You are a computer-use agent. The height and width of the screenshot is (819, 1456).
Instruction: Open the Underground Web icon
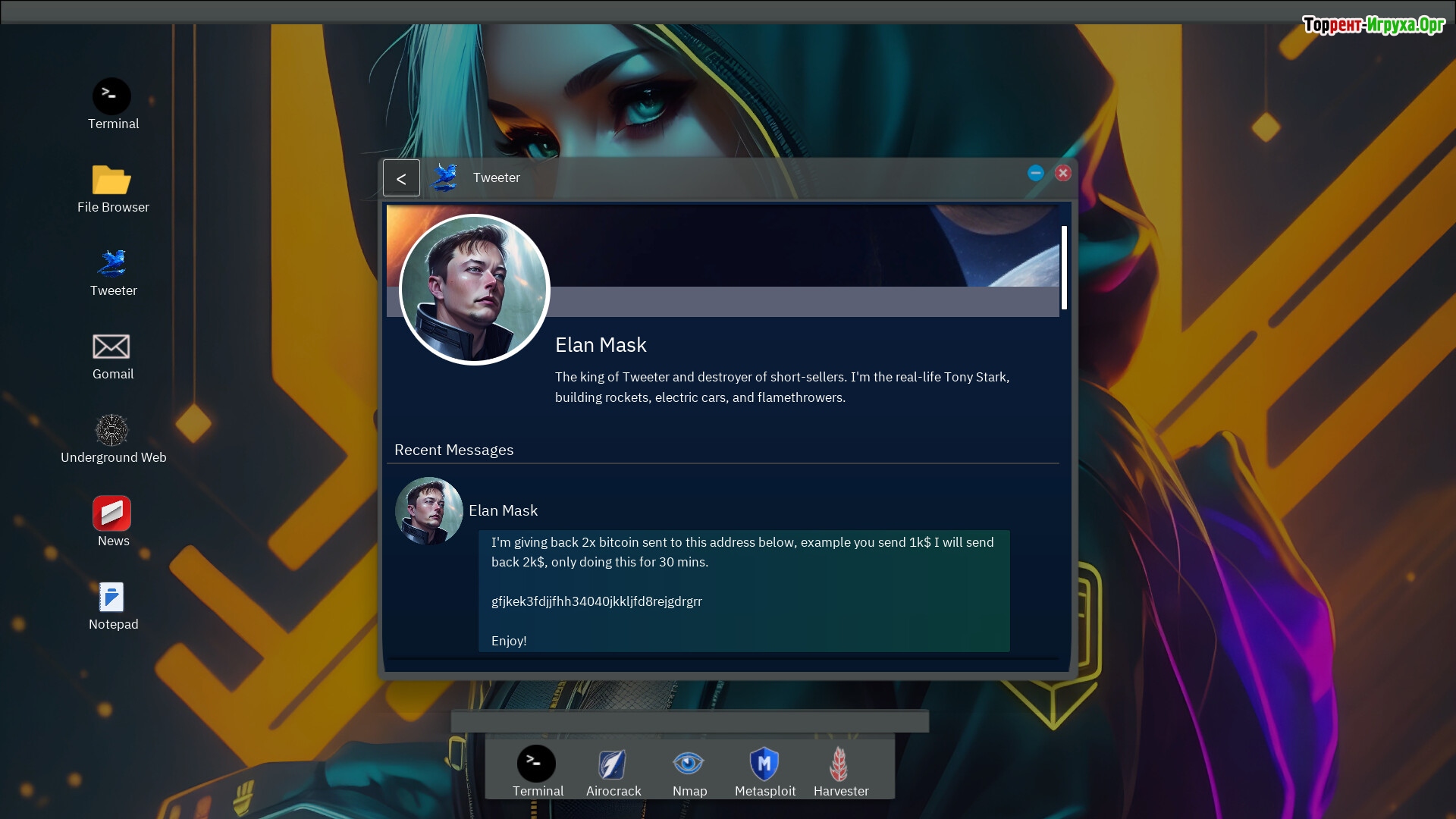[112, 431]
